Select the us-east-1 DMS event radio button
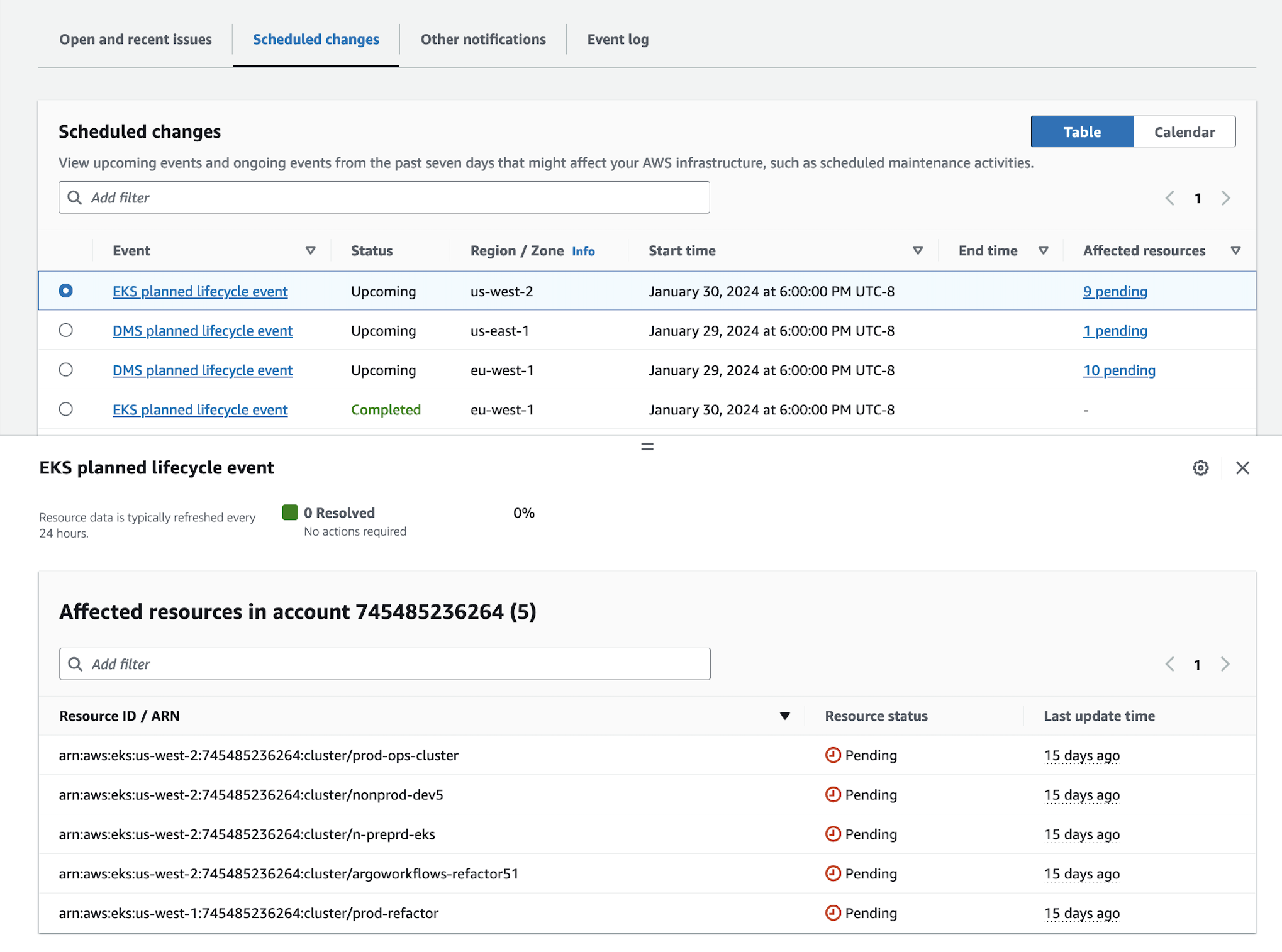Viewport: 1282px width, 952px height. click(x=65, y=330)
